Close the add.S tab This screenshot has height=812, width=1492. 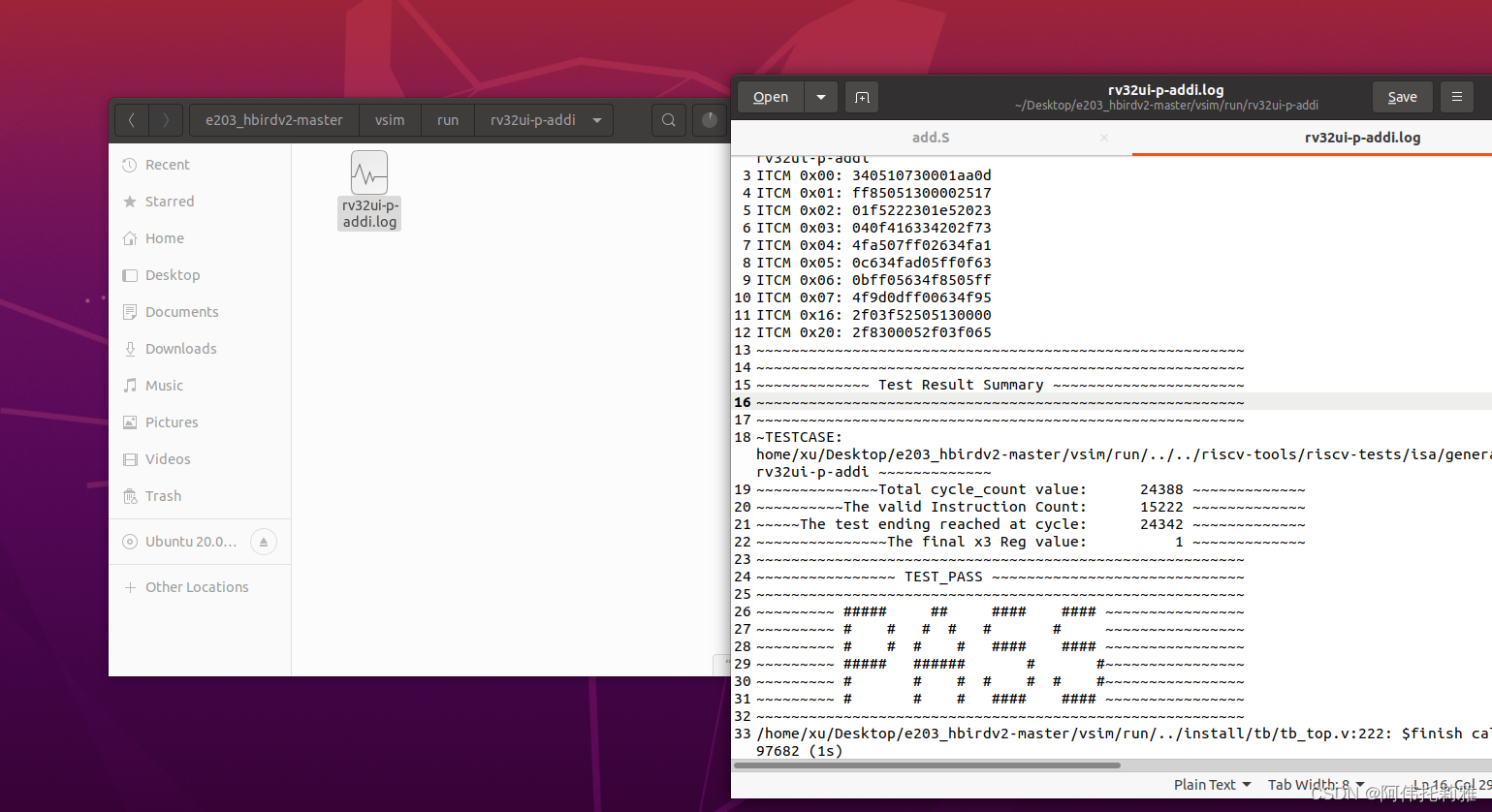coord(1104,138)
